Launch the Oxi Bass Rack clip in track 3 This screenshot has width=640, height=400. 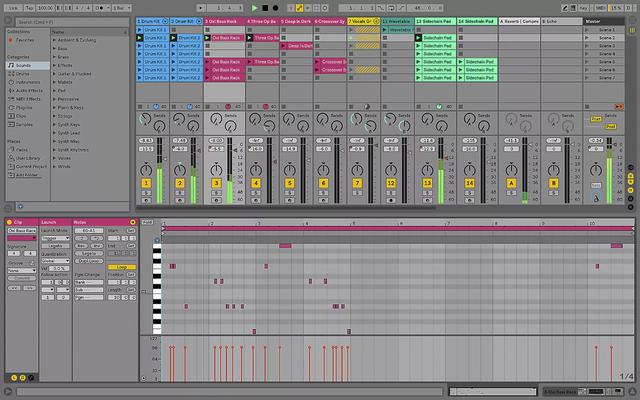209,37
